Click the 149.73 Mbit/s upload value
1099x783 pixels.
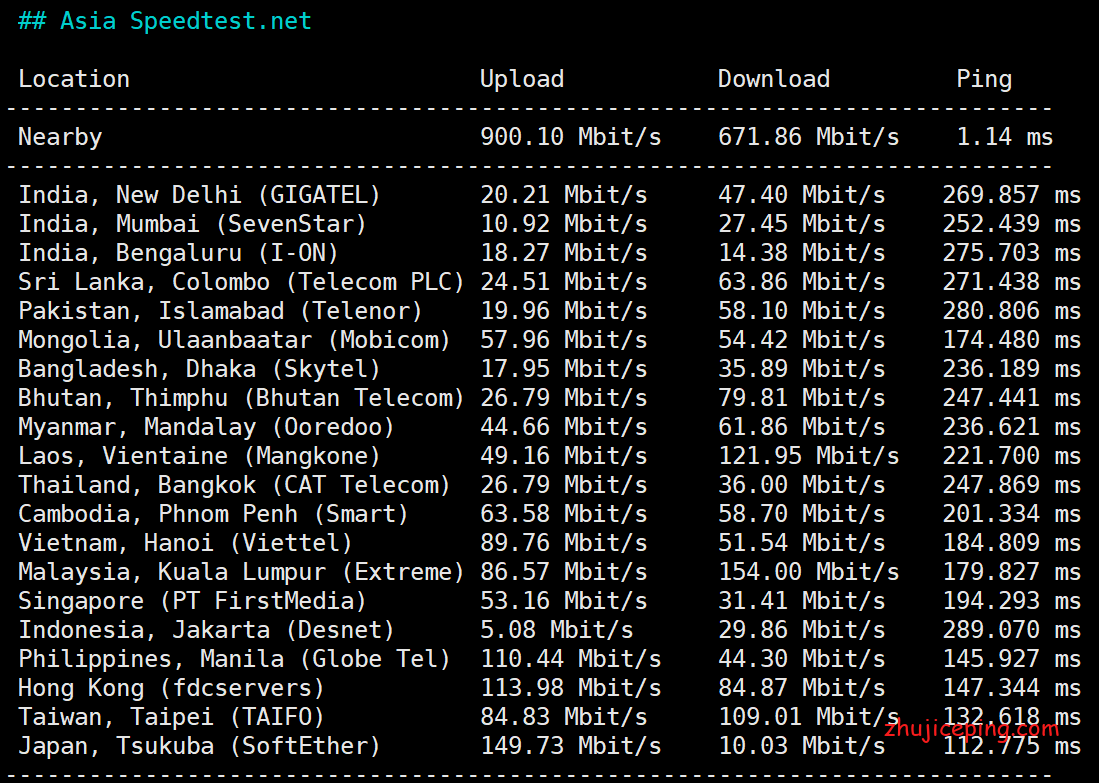click(571, 747)
